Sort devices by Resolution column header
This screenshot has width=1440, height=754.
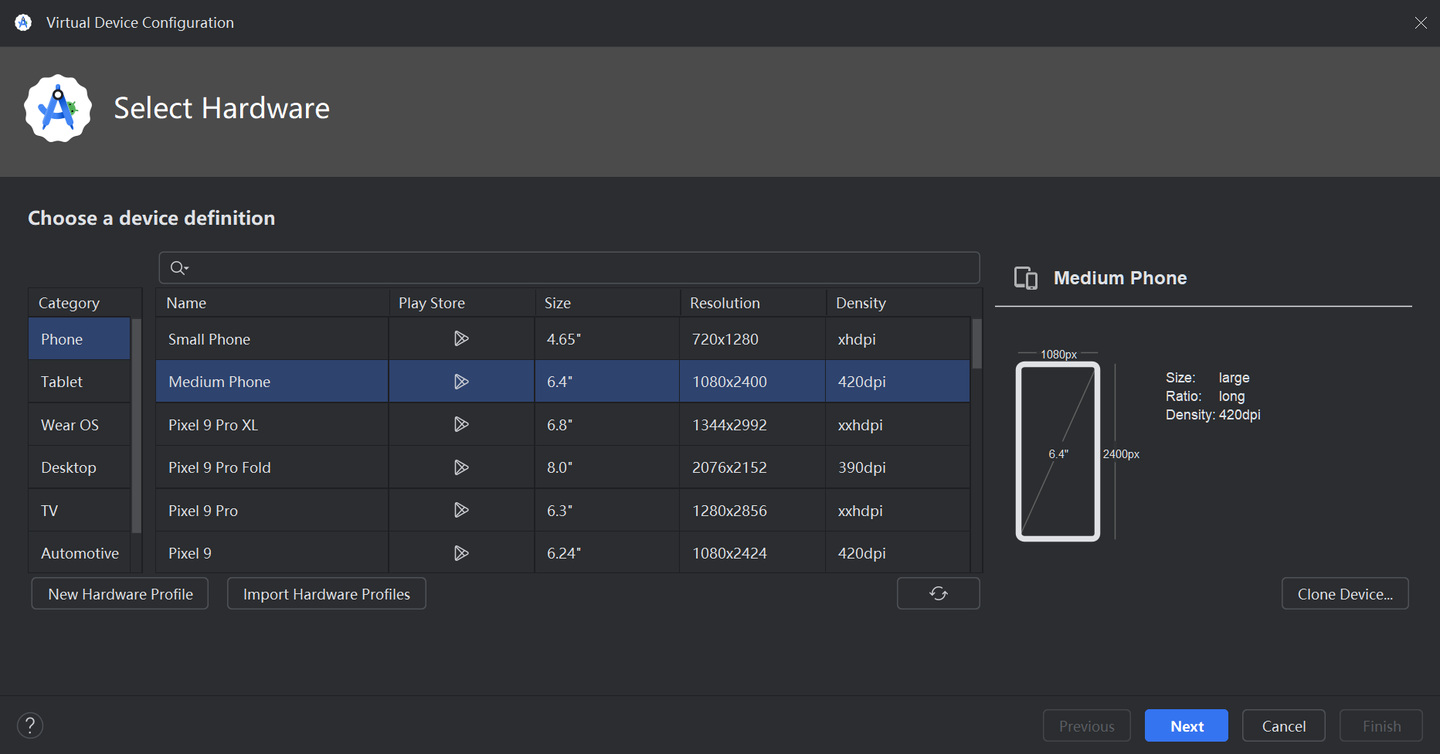pos(725,303)
